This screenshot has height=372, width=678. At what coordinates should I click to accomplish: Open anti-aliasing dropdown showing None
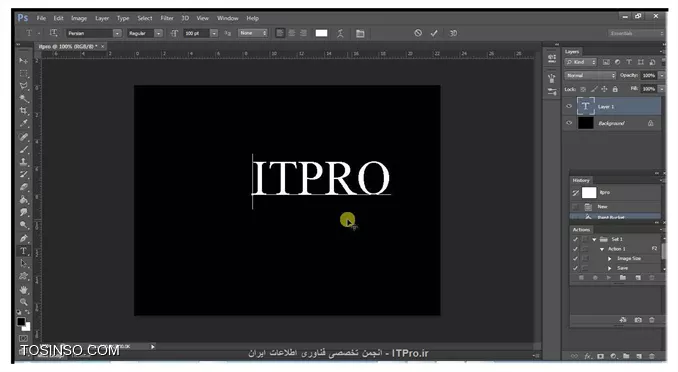click(253, 33)
